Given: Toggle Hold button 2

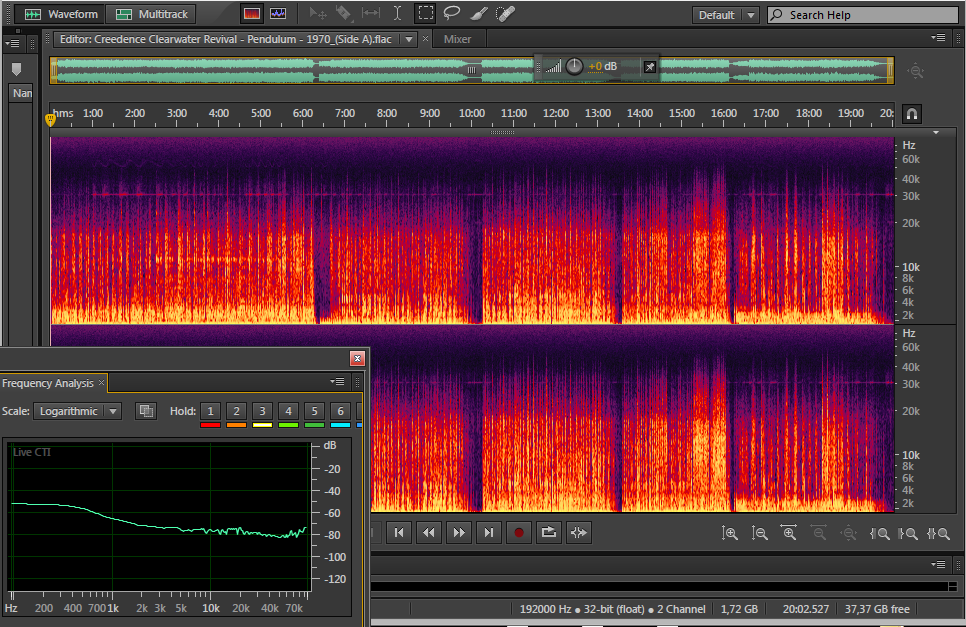Looking at the screenshot, I should tap(236, 411).
